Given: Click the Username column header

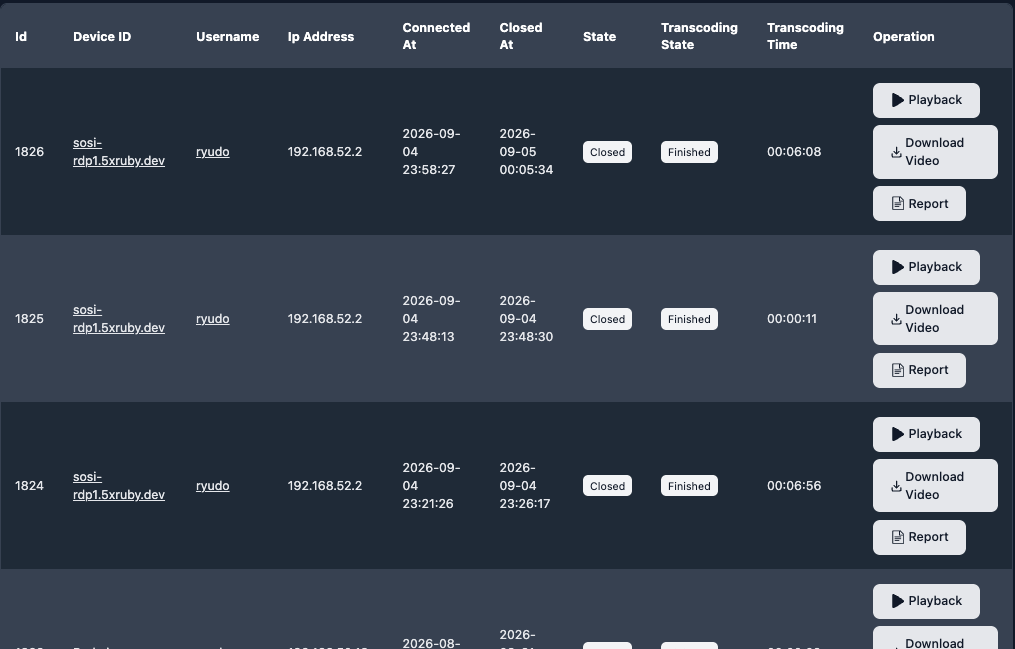Looking at the screenshot, I should pyautogui.click(x=227, y=37).
